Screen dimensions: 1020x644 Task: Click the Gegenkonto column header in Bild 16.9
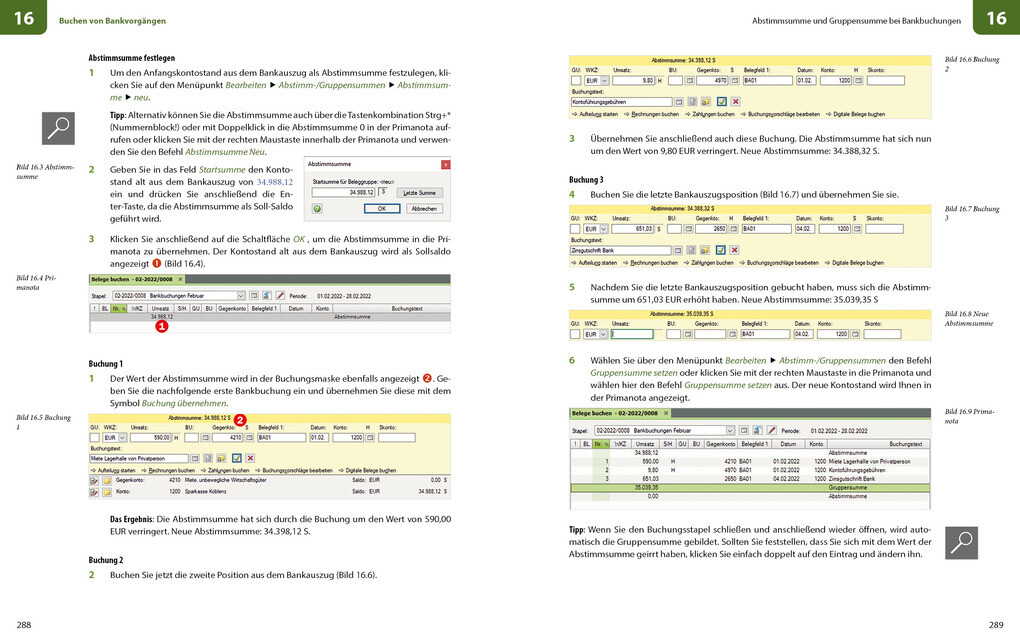pos(721,444)
